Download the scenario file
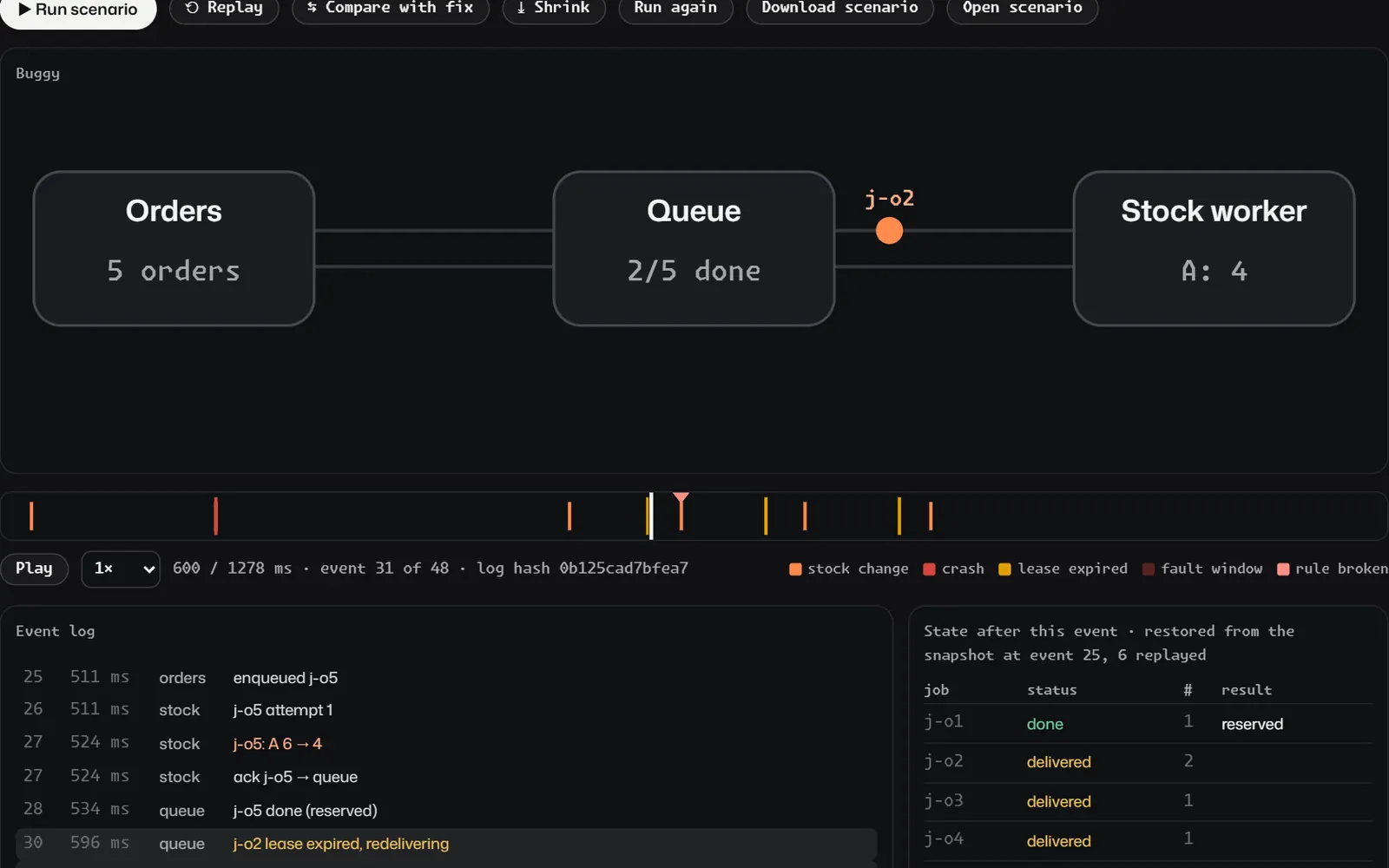Image resolution: width=1389 pixels, height=868 pixels. (839, 9)
